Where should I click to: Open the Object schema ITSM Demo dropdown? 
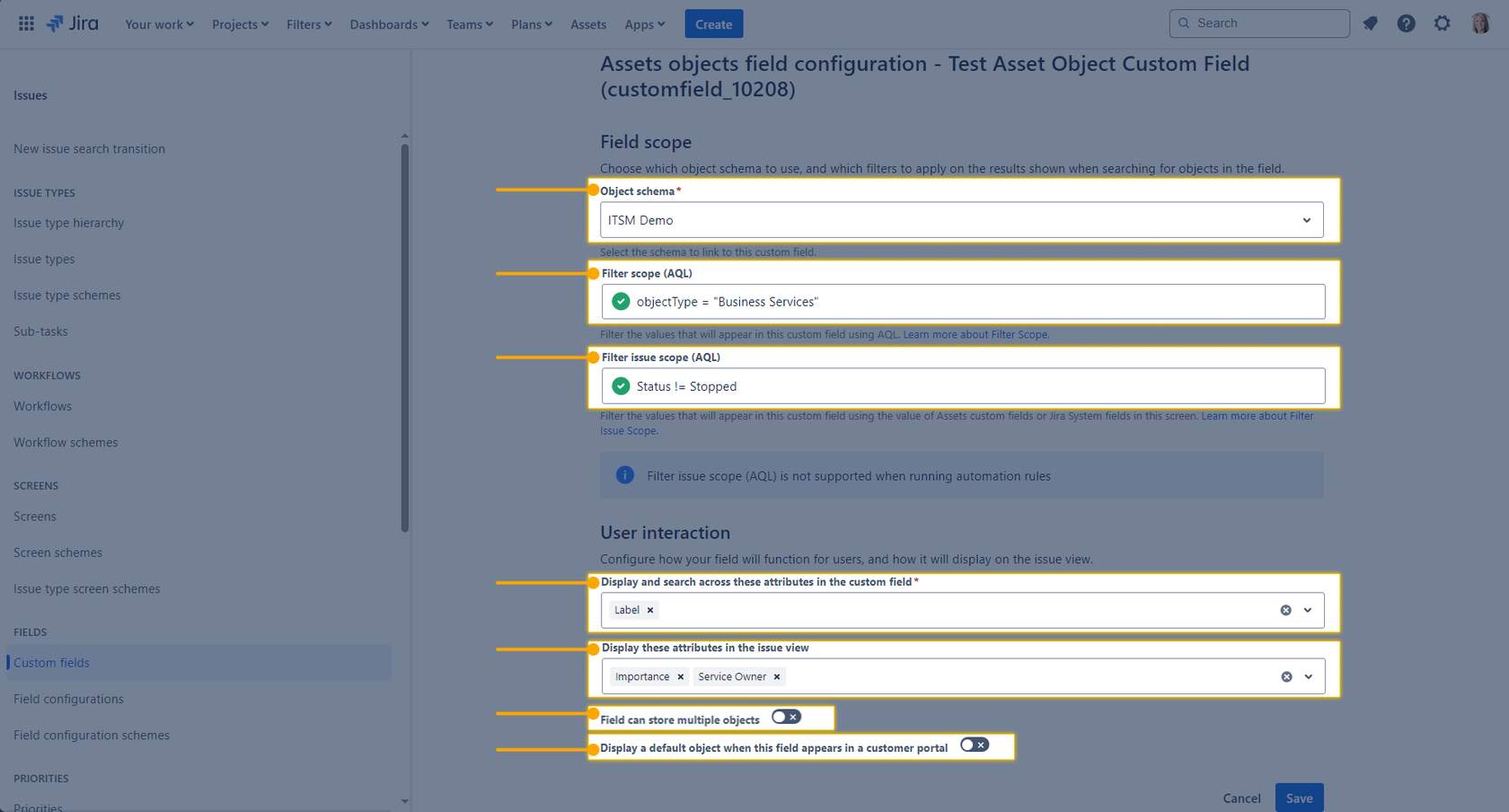point(961,220)
